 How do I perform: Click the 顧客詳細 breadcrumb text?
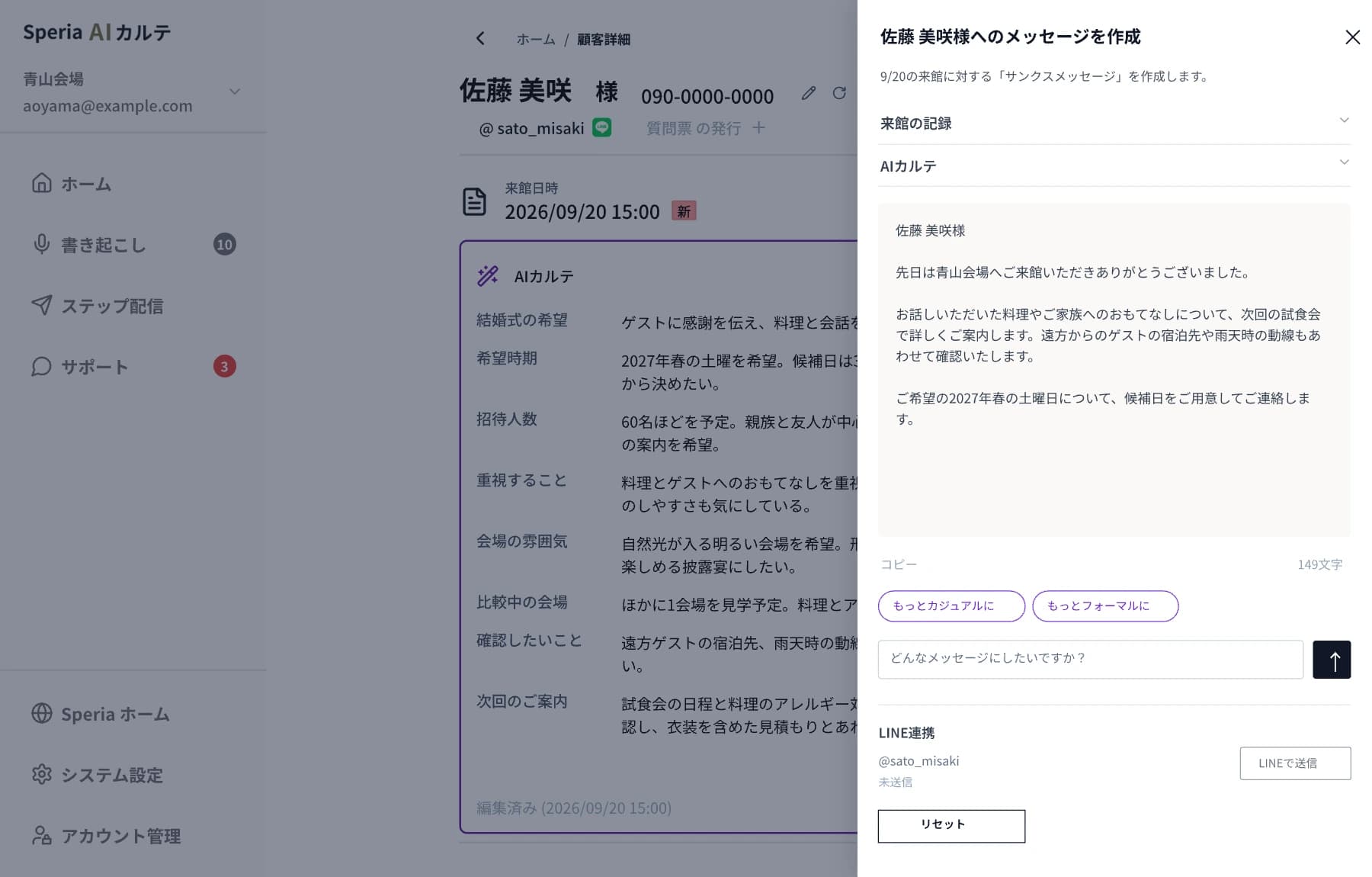[x=604, y=39]
